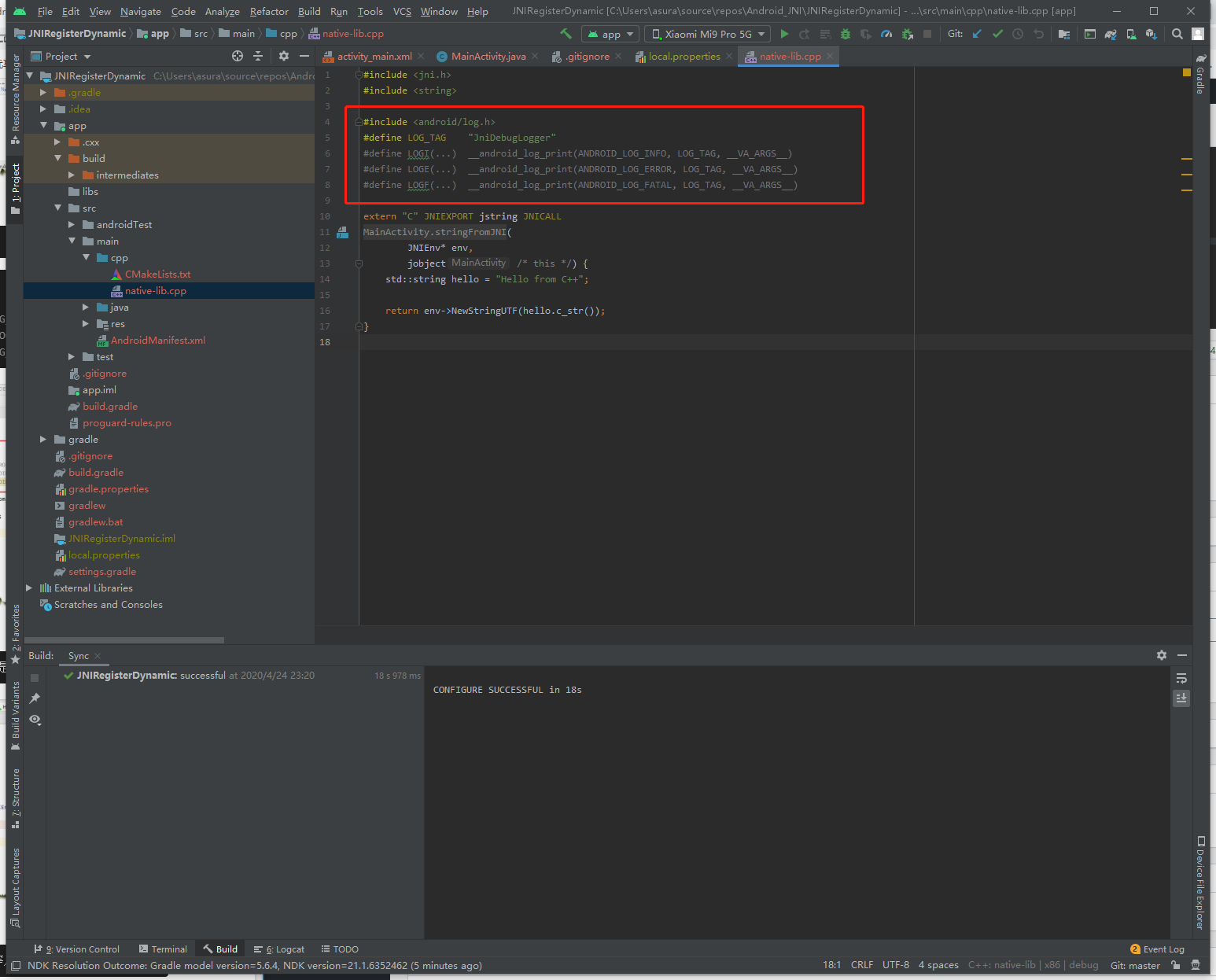Open the Xiaomi Mi9 Pro 5G device dropdown
1216x980 pixels.
coord(708,34)
